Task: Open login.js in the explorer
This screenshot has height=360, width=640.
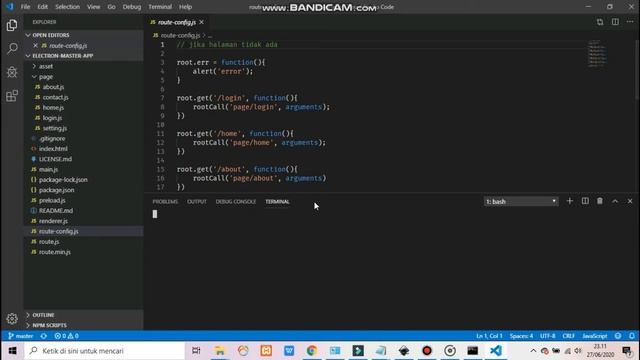Action: [53, 118]
